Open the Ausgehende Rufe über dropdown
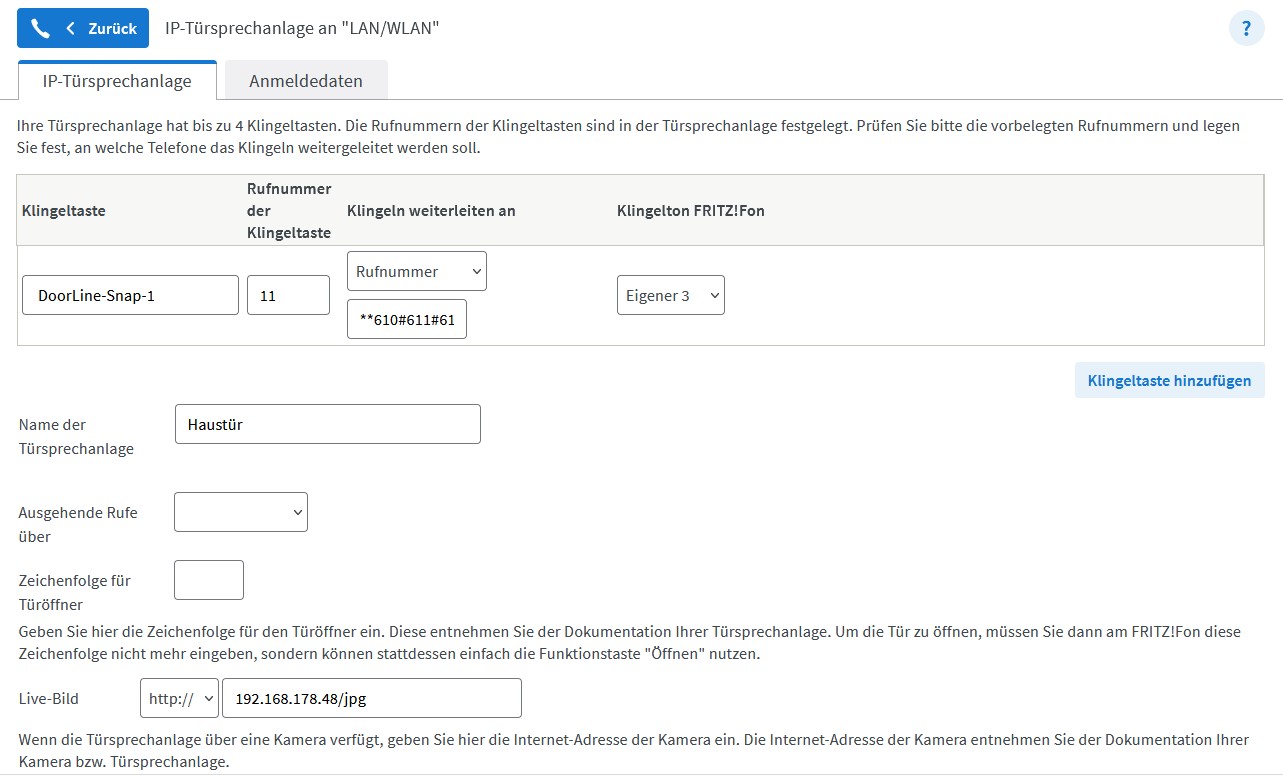 [240, 512]
